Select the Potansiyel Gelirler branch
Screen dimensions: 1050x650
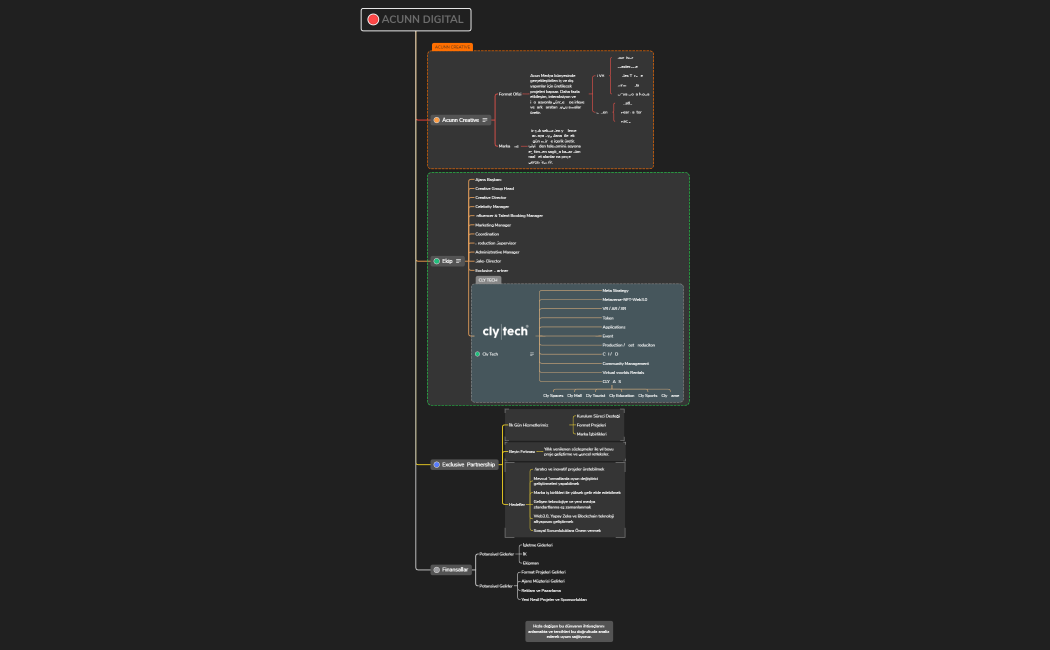click(496, 586)
